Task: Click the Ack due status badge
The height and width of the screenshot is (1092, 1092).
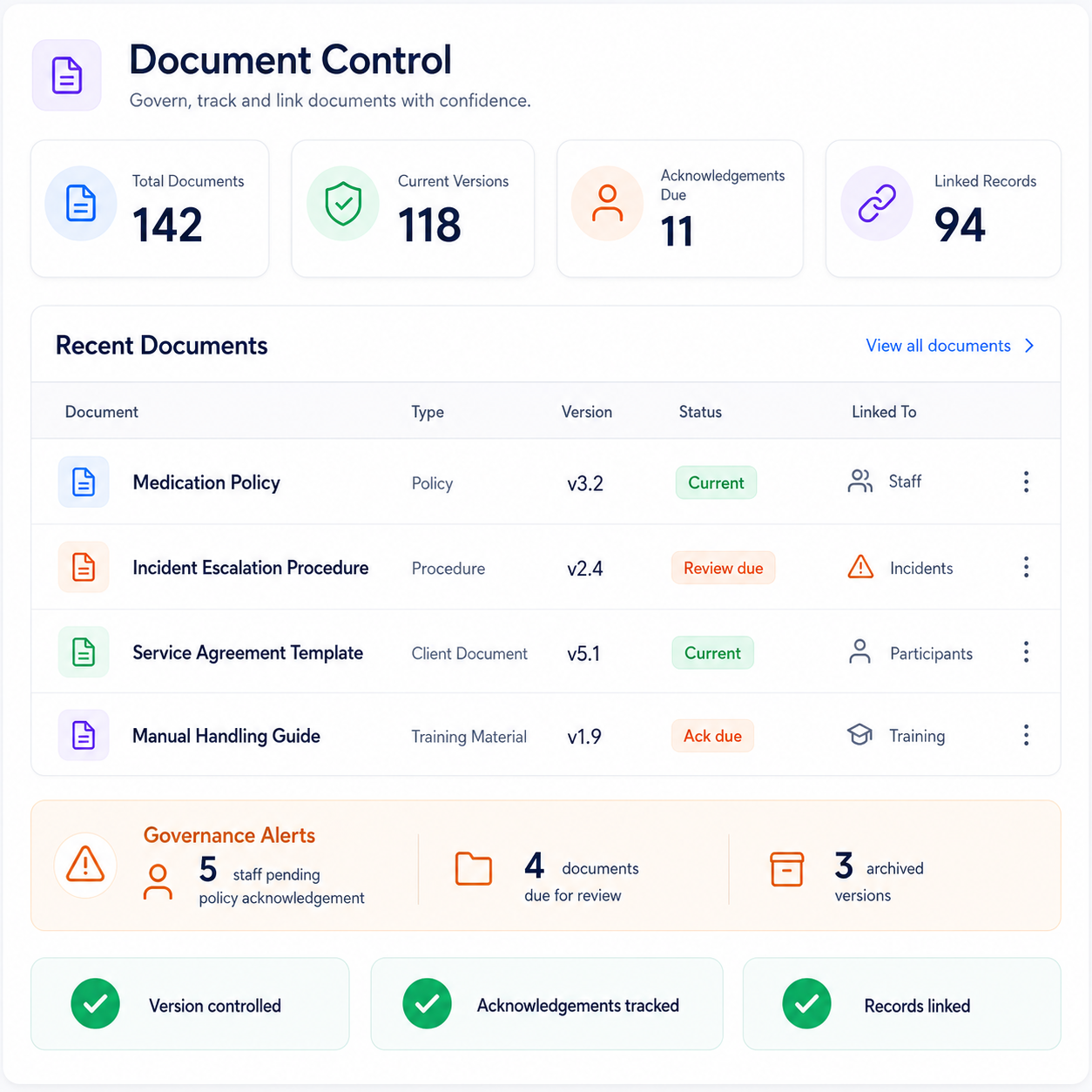Action: (x=712, y=736)
